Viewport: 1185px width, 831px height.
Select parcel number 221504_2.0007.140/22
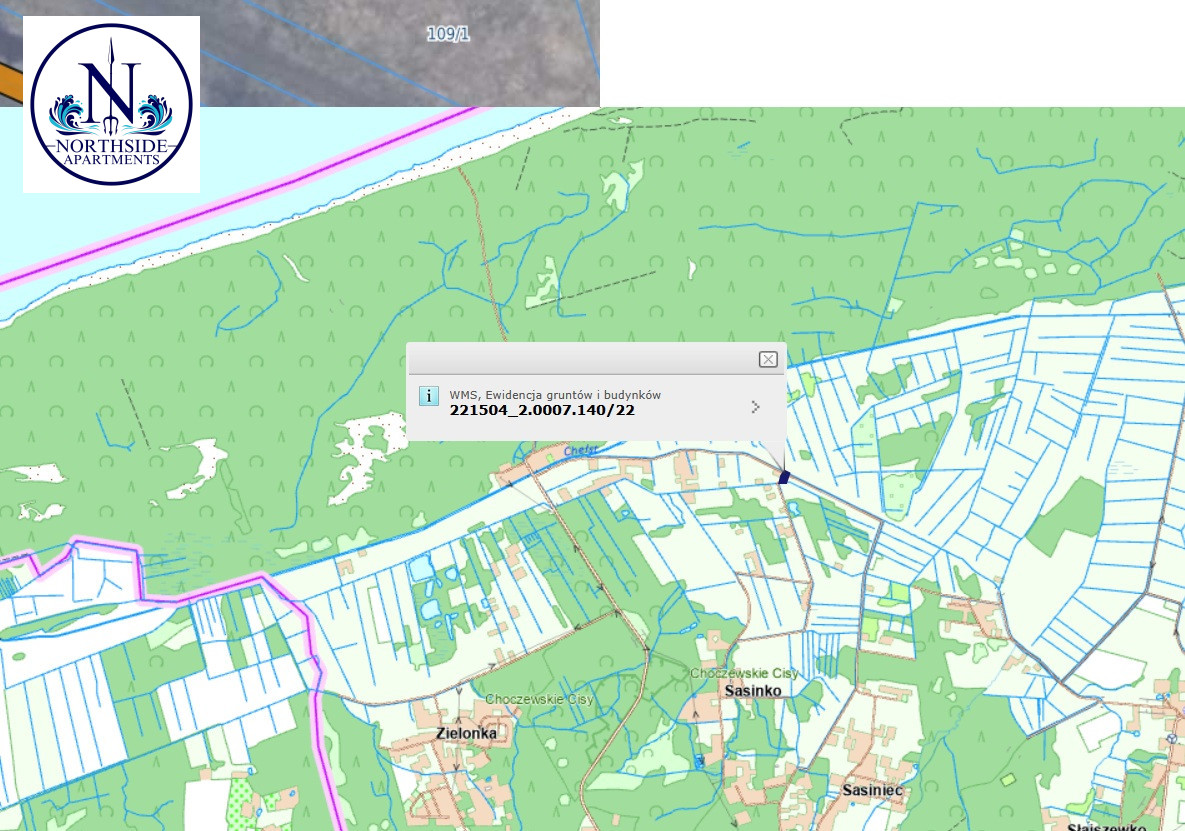[542, 410]
